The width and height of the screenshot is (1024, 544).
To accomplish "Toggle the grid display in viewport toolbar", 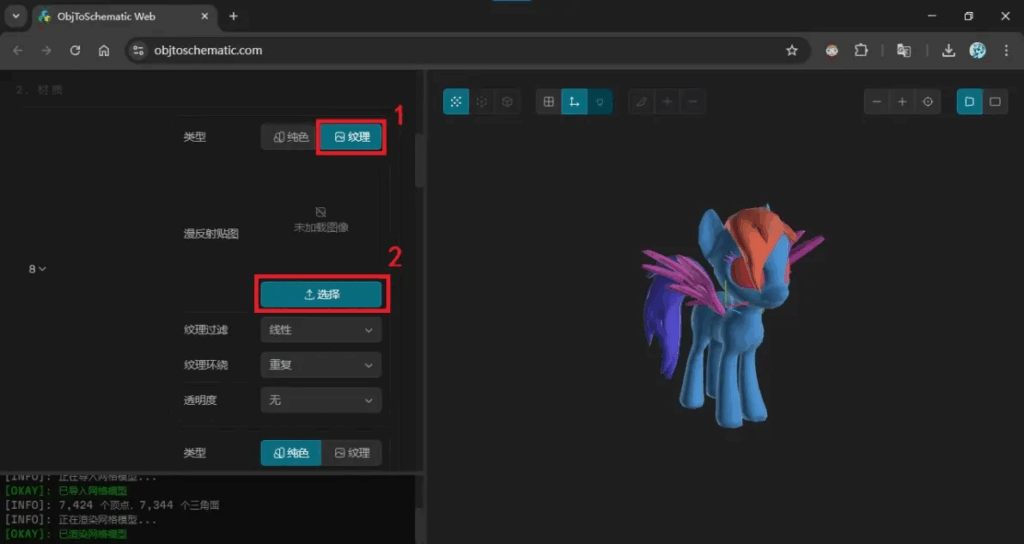I will pos(549,102).
